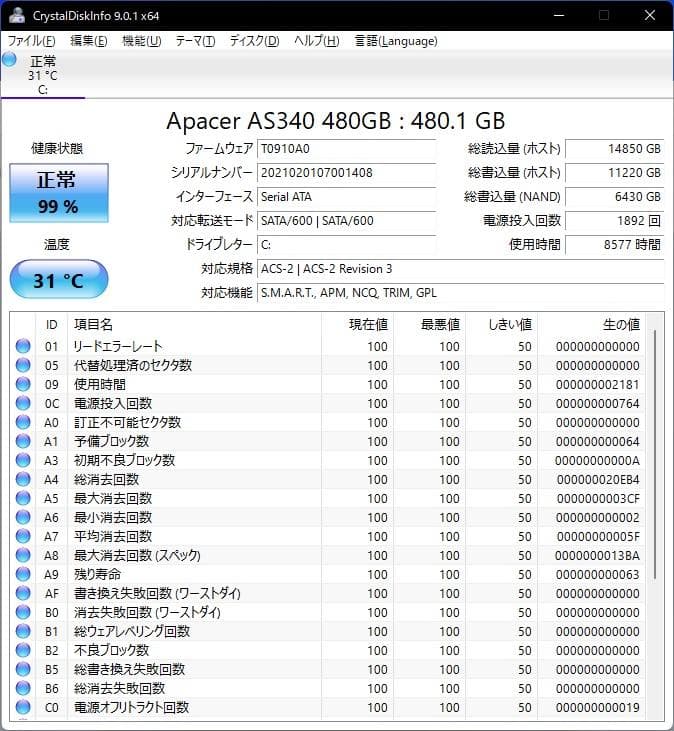Open the ファイル(F) menu
This screenshot has width=674, height=731.
coord(32,41)
